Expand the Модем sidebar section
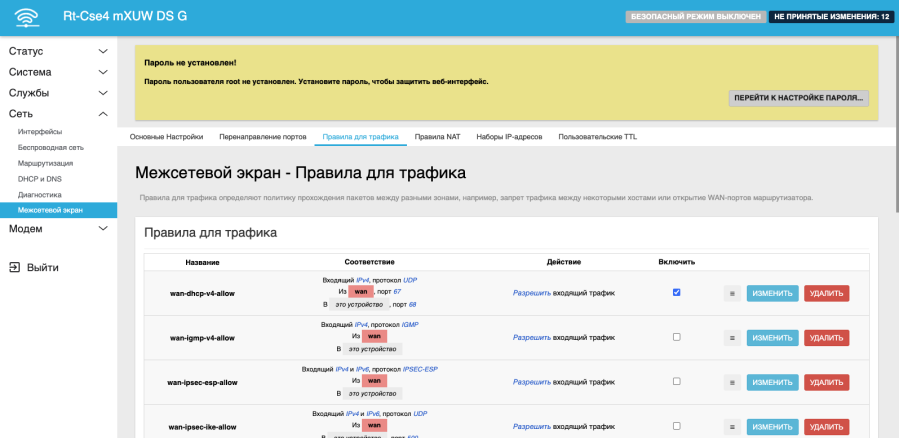 coord(58,229)
